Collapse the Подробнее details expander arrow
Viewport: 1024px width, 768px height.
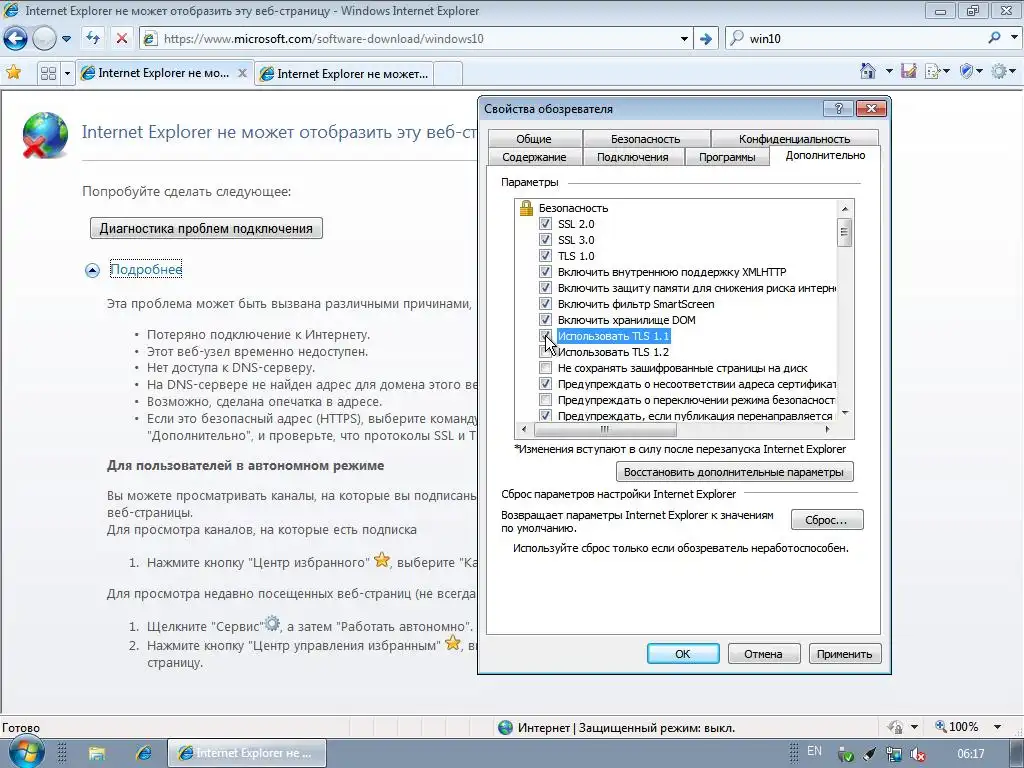[x=92, y=270]
